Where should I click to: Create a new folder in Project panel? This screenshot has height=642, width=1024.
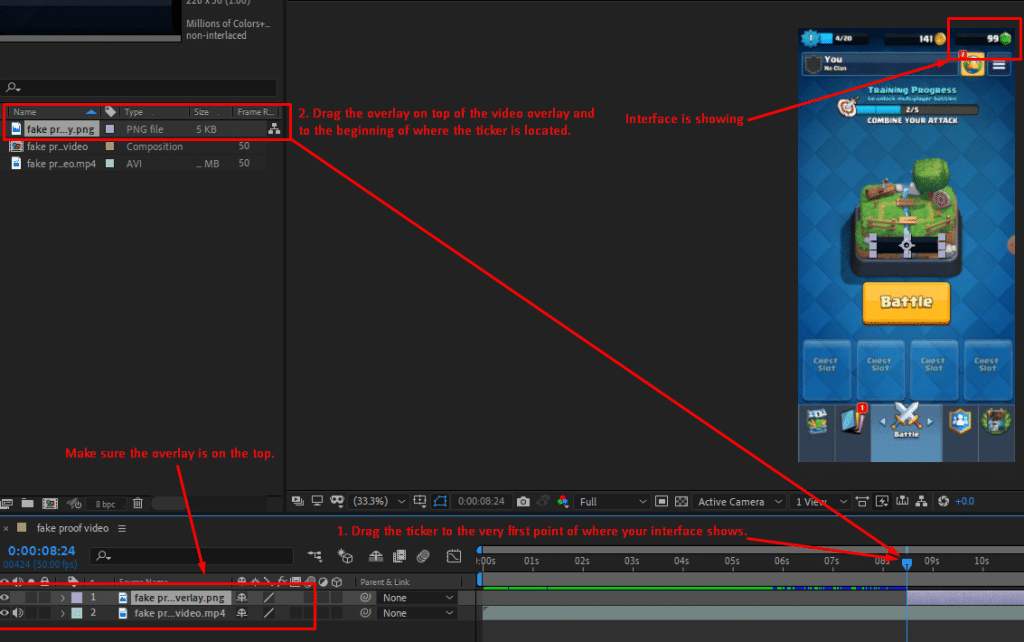tap(27, 503)
